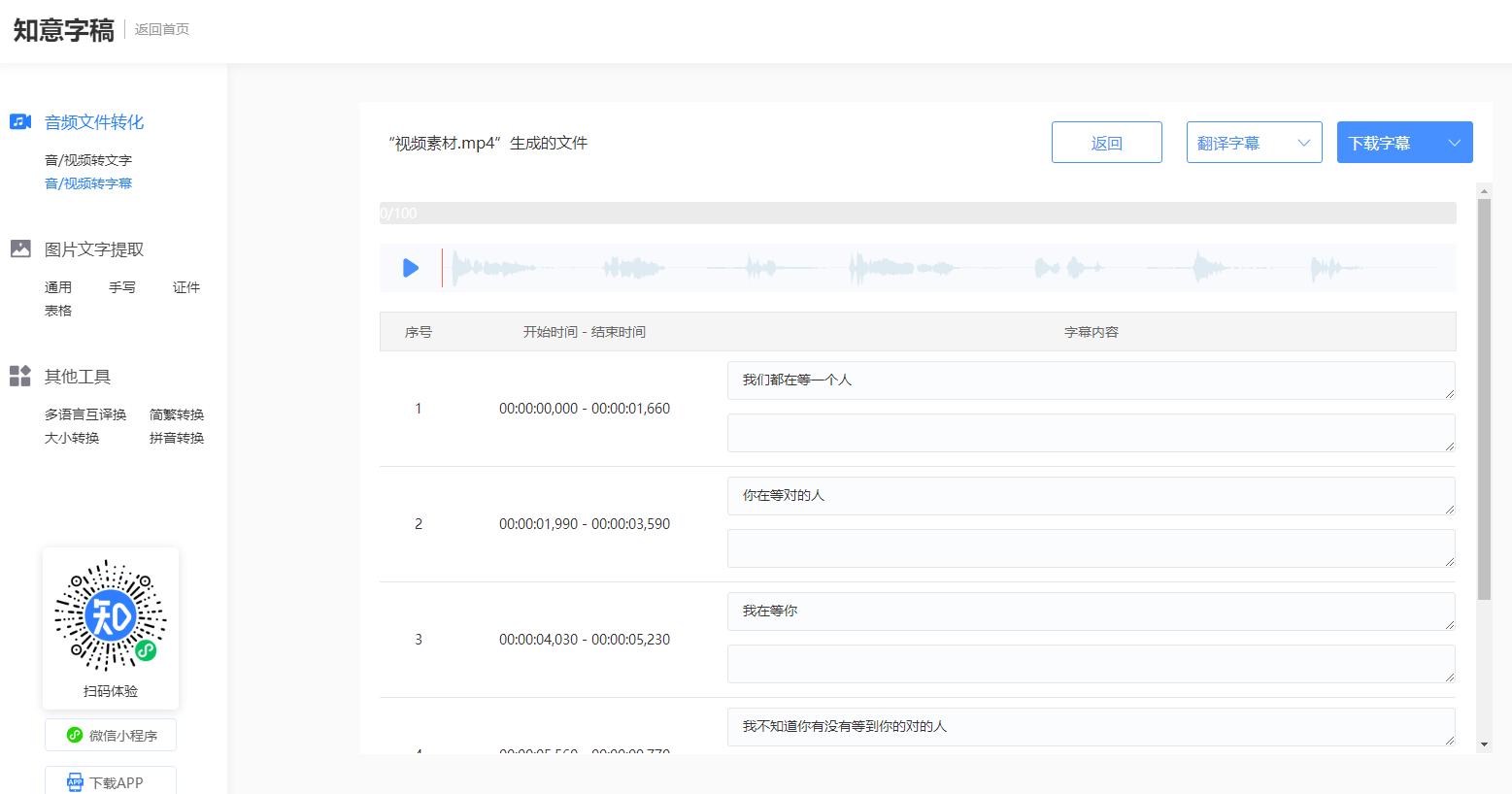Expand the 下载字幕 download options chevron
Screen dimensions: 1512x794
(x=1454, y=142)
